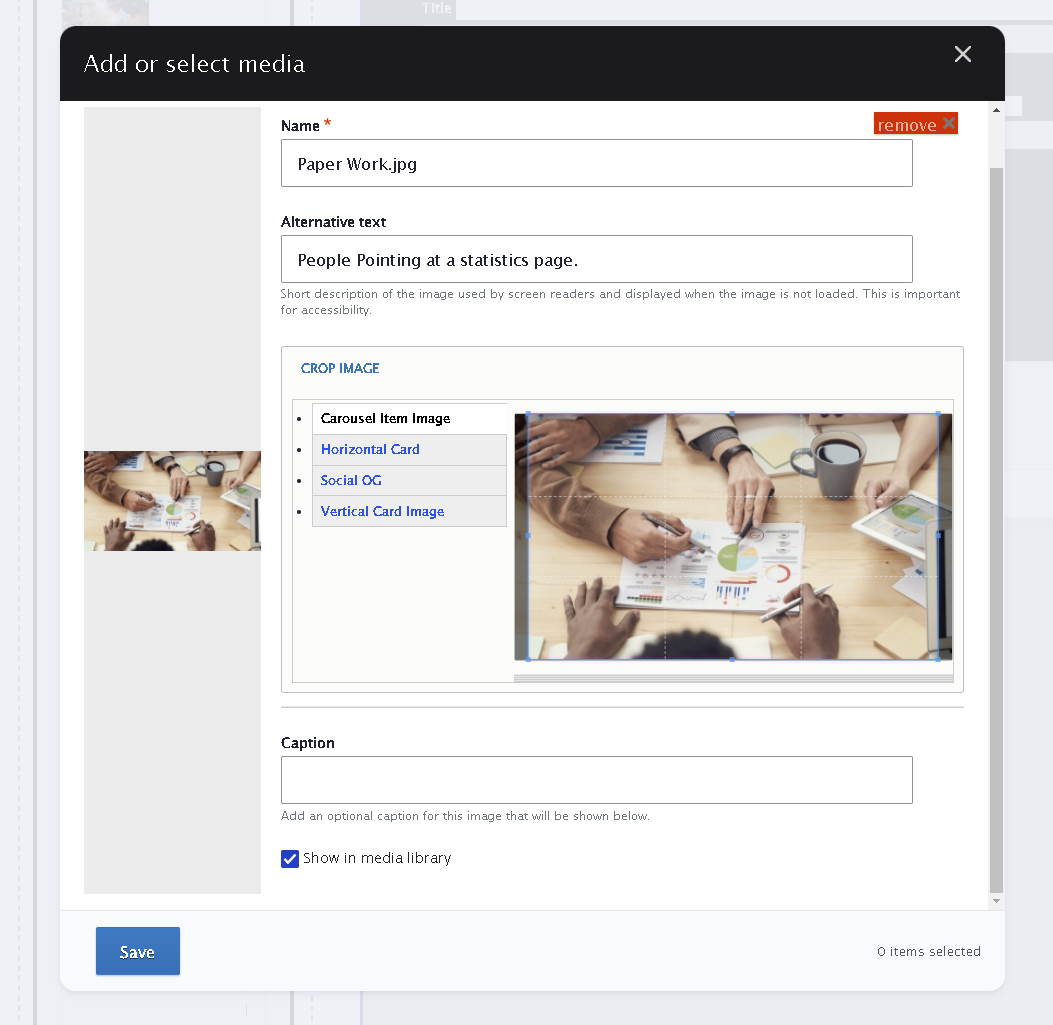Screen dimensions: 1053x1025
Task: Click the top-center crop handle
Action: point(732,414)
